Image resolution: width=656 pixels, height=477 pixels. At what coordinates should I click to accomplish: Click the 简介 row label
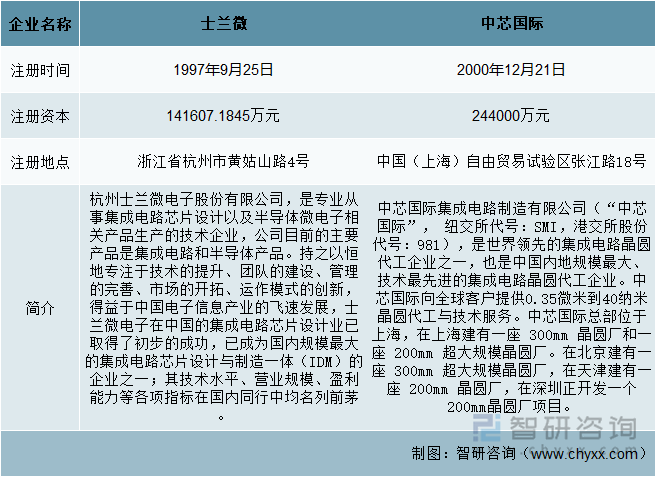40,308
